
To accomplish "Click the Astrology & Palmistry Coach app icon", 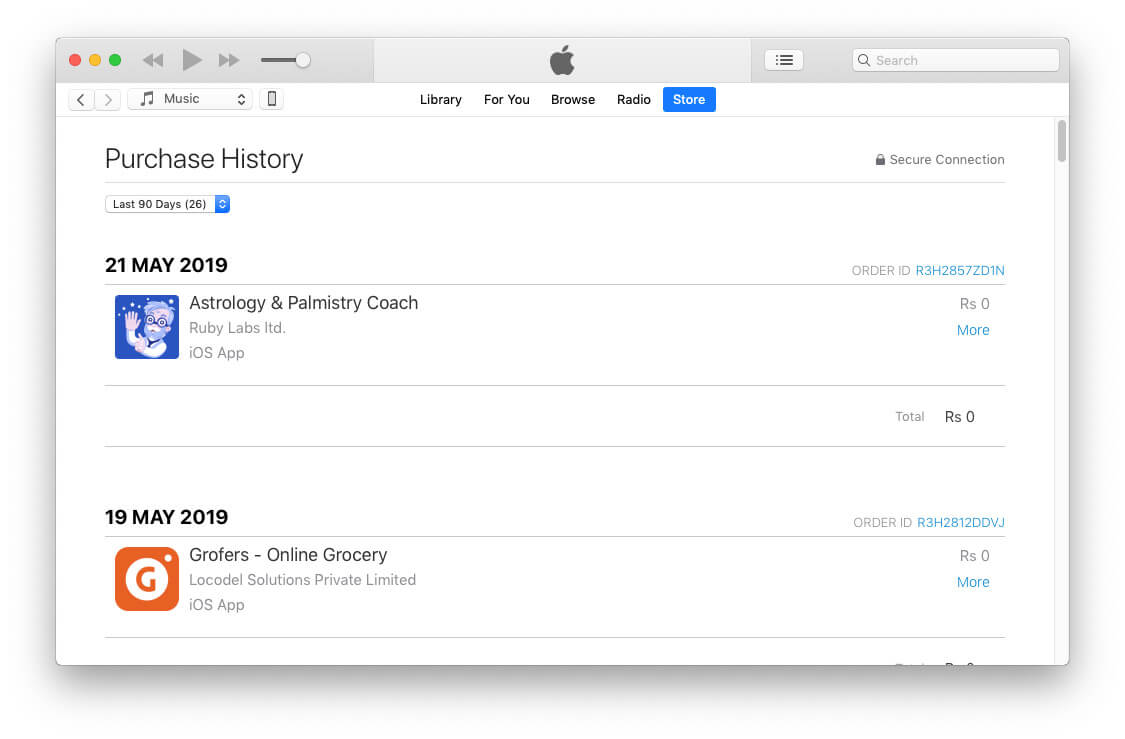I will [147, 327].
